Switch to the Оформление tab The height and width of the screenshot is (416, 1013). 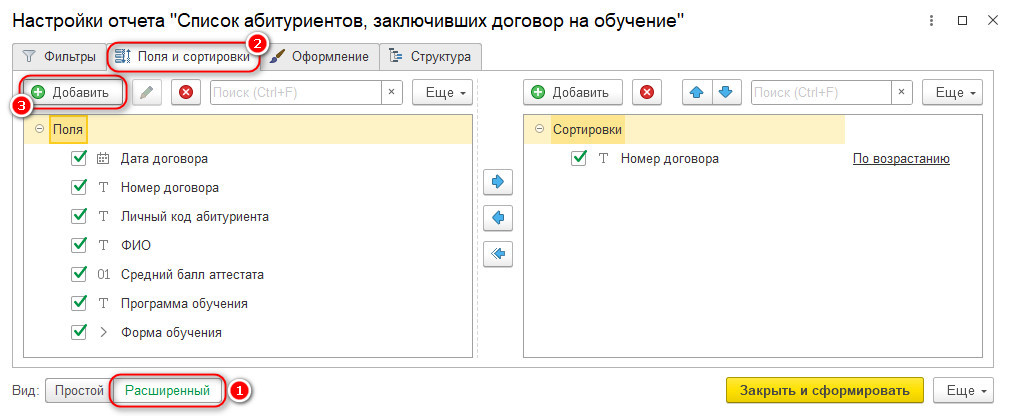pos(319,56)
